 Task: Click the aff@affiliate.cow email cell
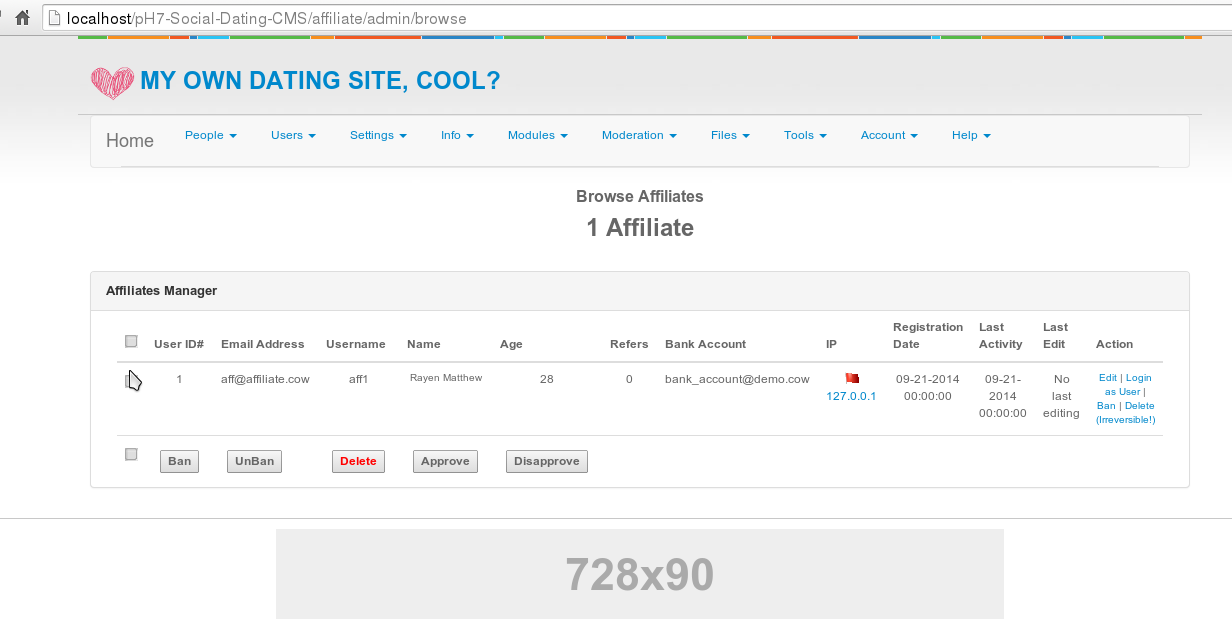point(265,379)
